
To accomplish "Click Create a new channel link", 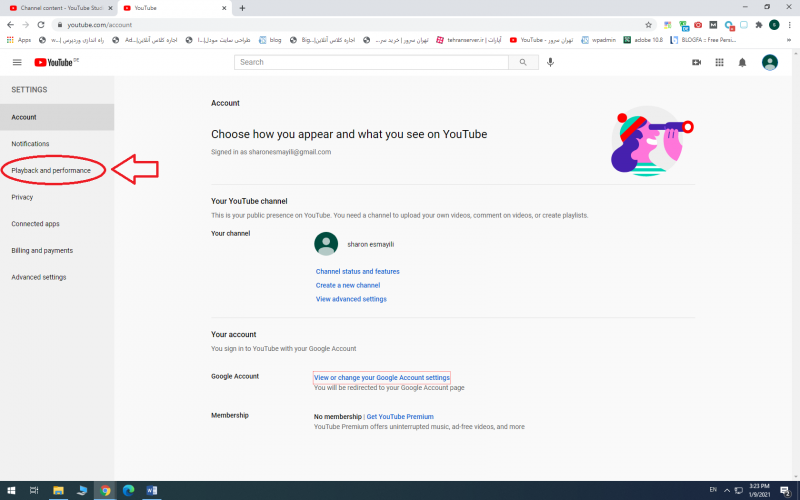I will tap(349, 285).
